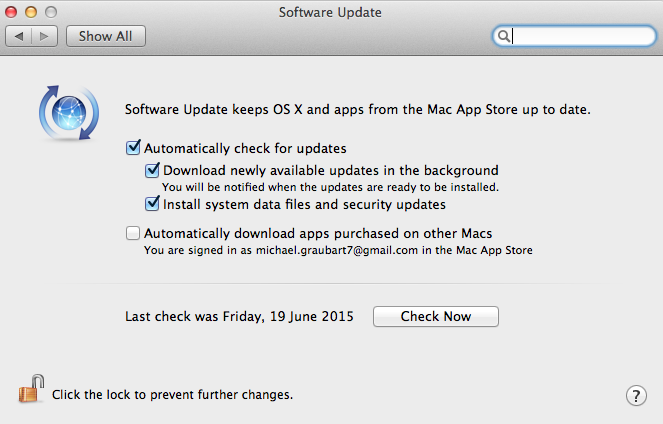
Task: Focus the search input field
Action: click(580, 36)
